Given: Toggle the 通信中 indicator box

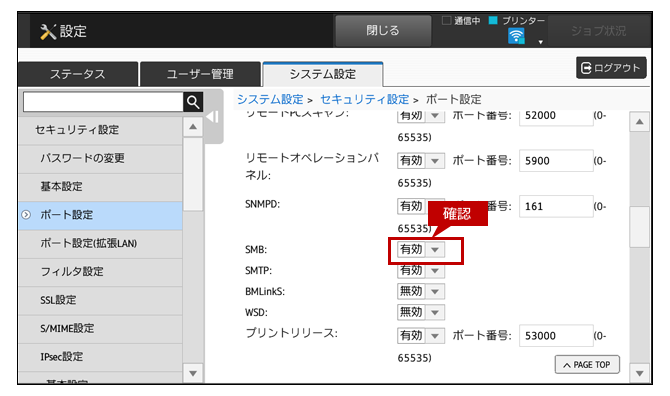Looking at the screenshot, I should [446, 21].
